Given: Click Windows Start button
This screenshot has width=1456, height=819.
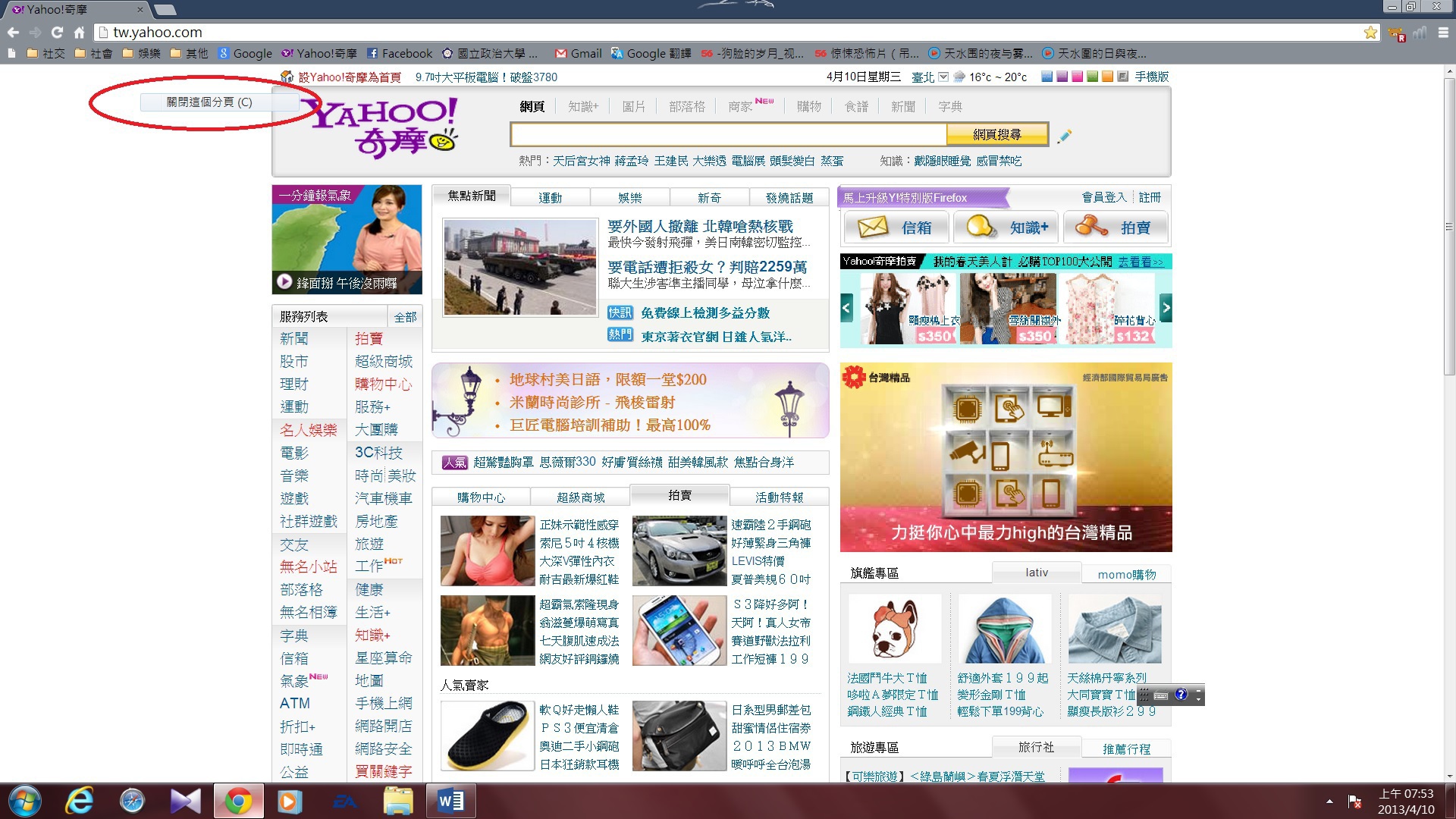Looking at the screenshot, I should 24,801.
